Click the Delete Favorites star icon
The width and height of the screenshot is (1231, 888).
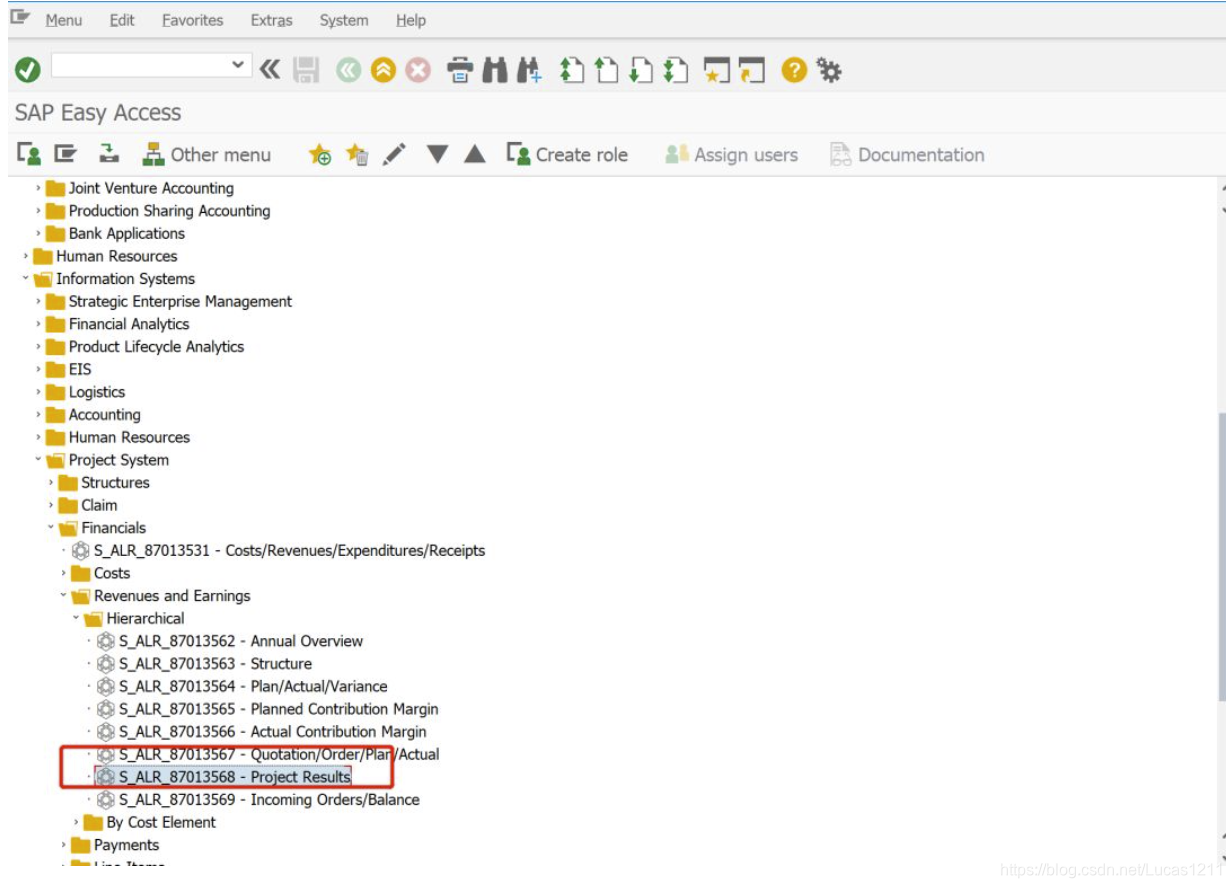point(357,154)
